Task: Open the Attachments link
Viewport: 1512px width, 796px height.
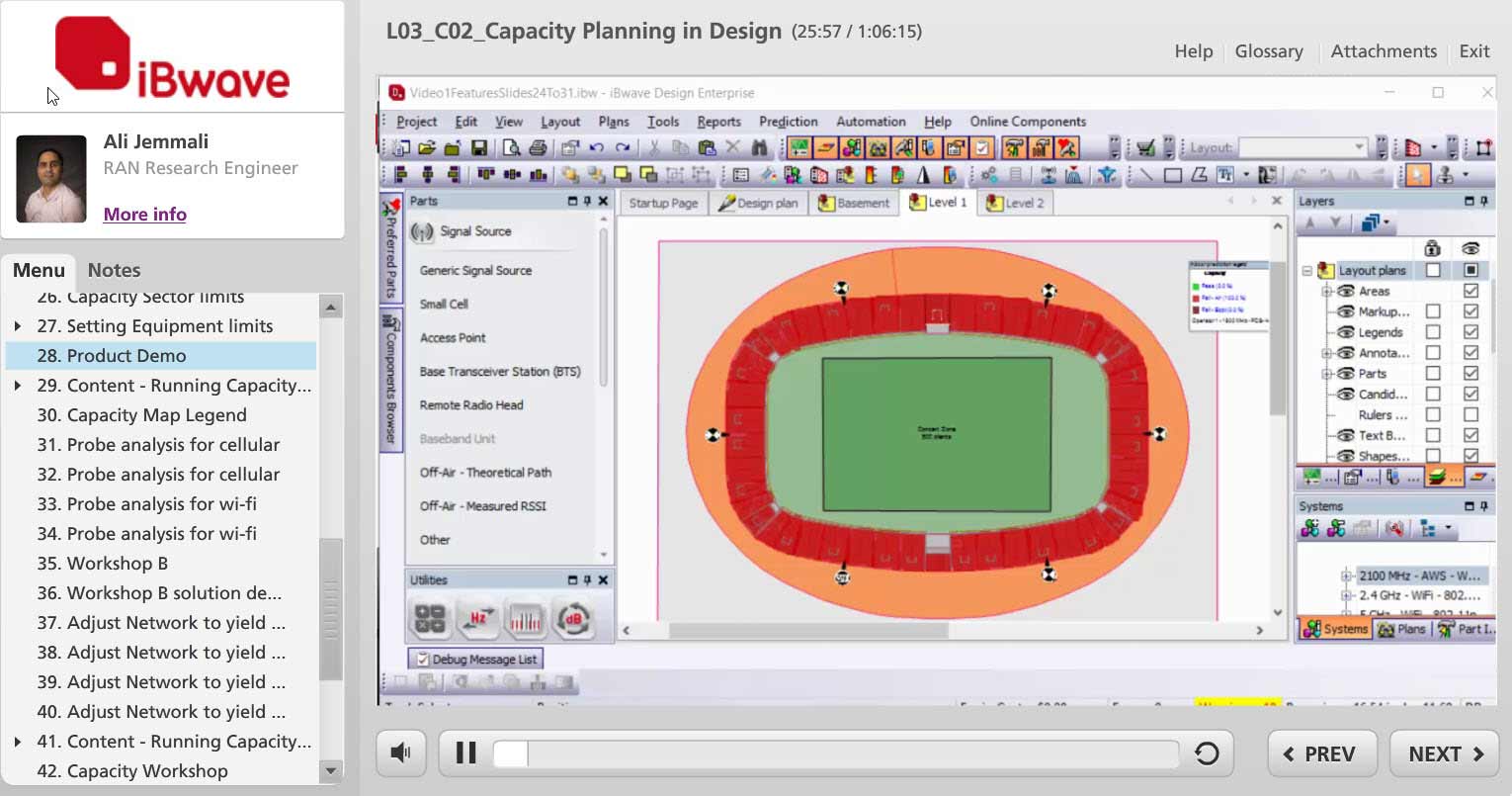Action: tap(1384, 51)
